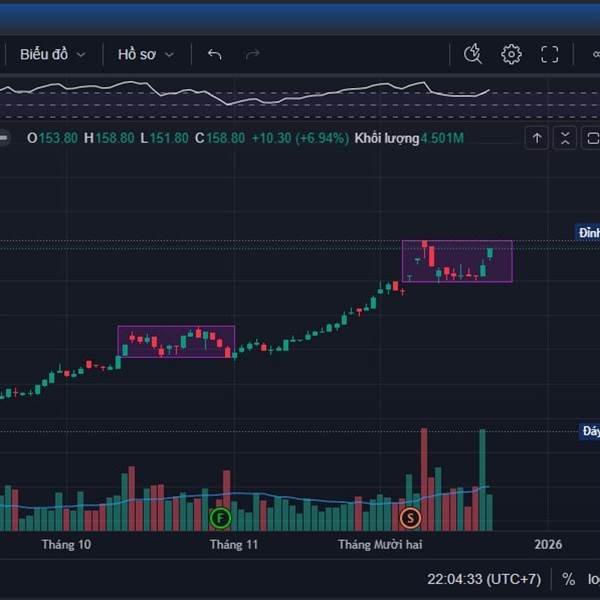Screen dimensions: 600x600
Task: Toggle log scale button
Action: tap(593, 578)
